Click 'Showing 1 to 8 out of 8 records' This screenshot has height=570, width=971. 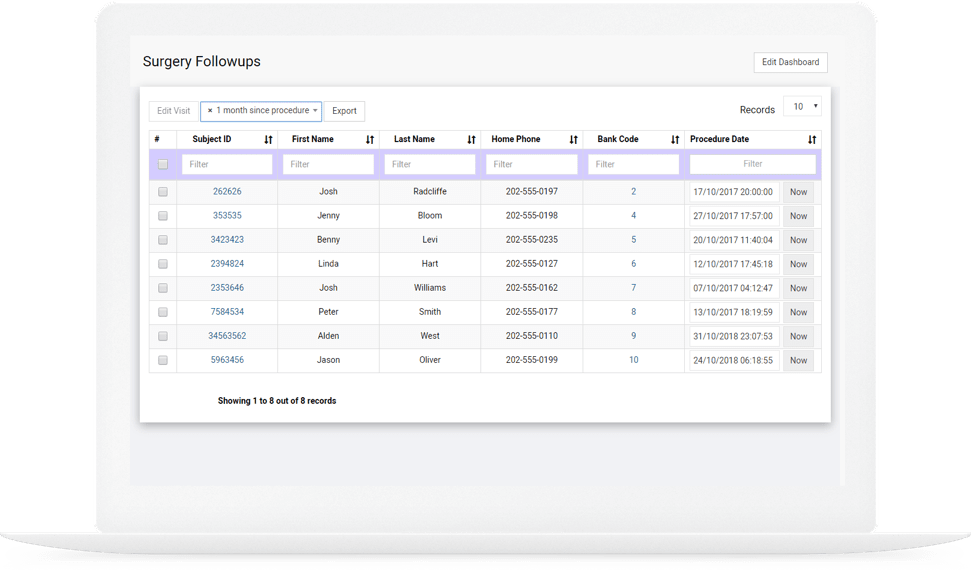pos(277,401)
